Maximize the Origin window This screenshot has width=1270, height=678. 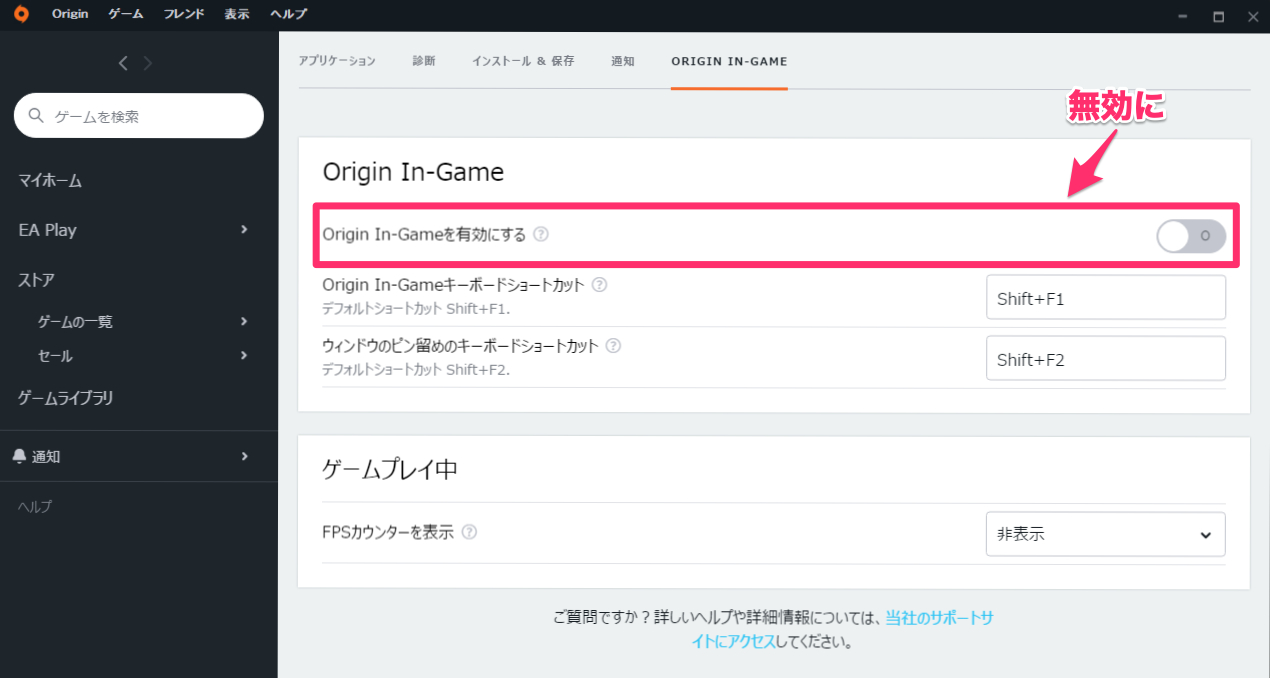pos(1218,15)
